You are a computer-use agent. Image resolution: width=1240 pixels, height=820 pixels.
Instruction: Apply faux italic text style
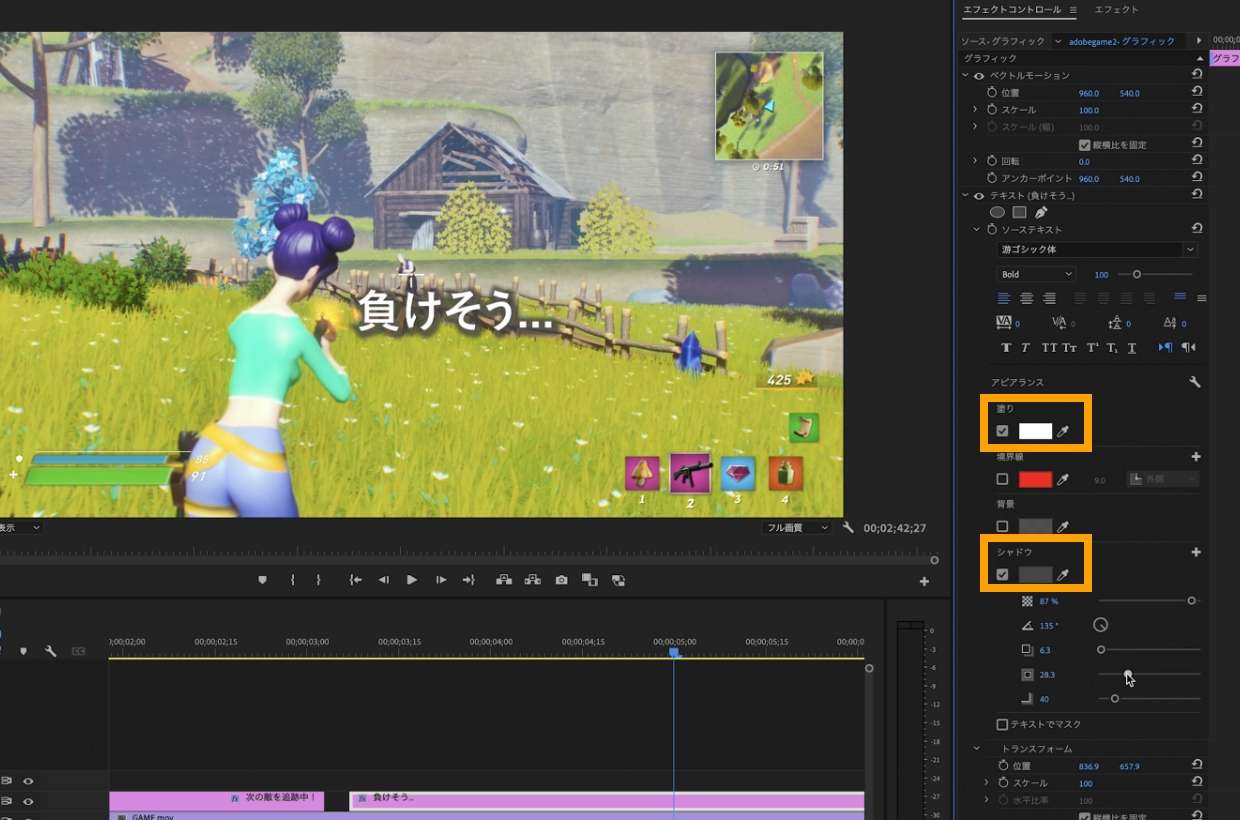tap(1025, 348)
